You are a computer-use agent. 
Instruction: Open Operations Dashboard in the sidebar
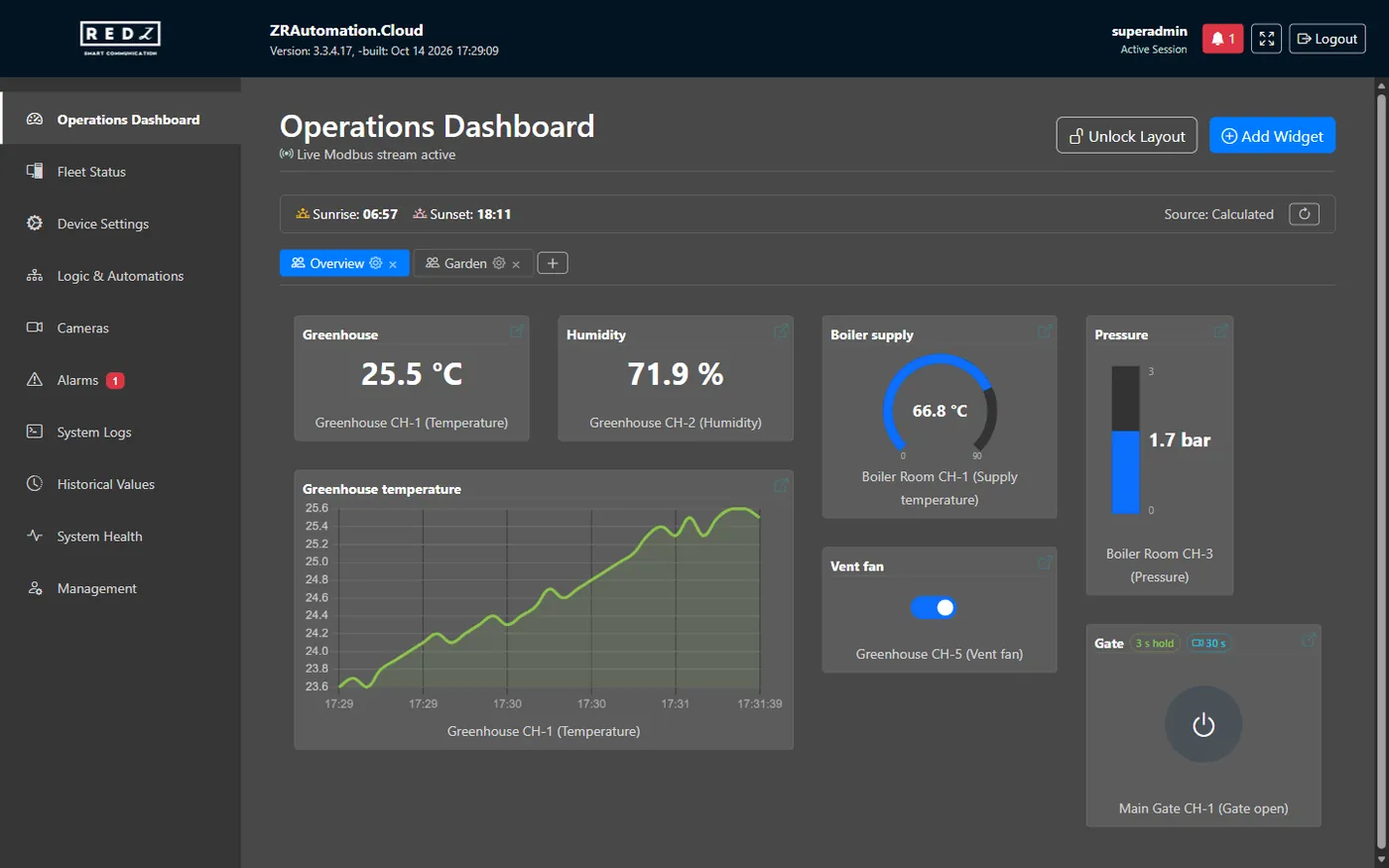[x=121, y=119]
